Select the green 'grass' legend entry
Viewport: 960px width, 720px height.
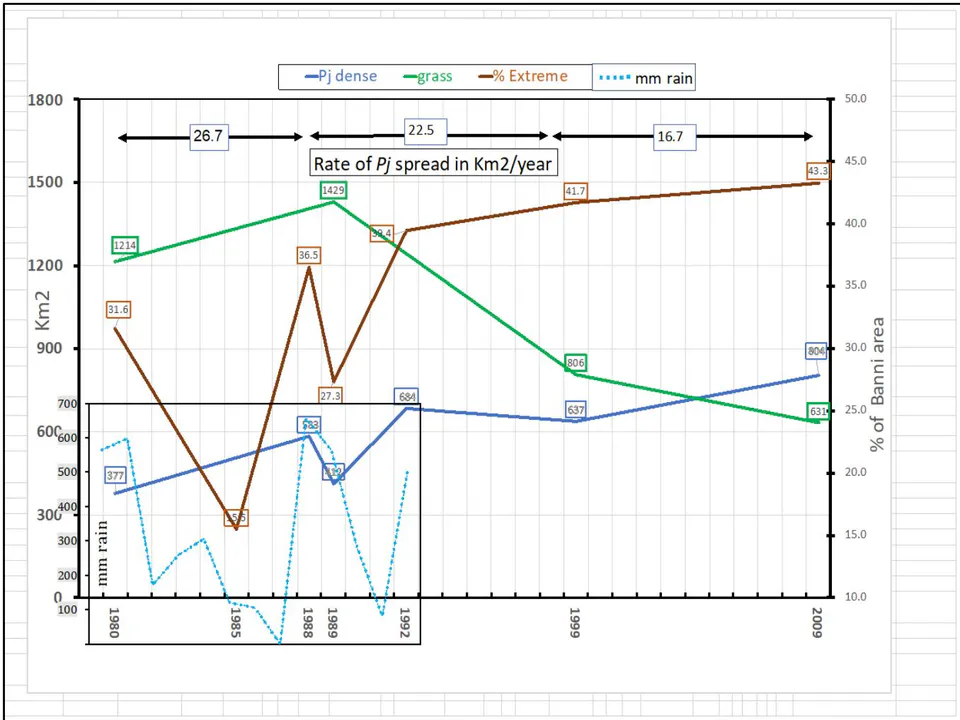[428, 77]
